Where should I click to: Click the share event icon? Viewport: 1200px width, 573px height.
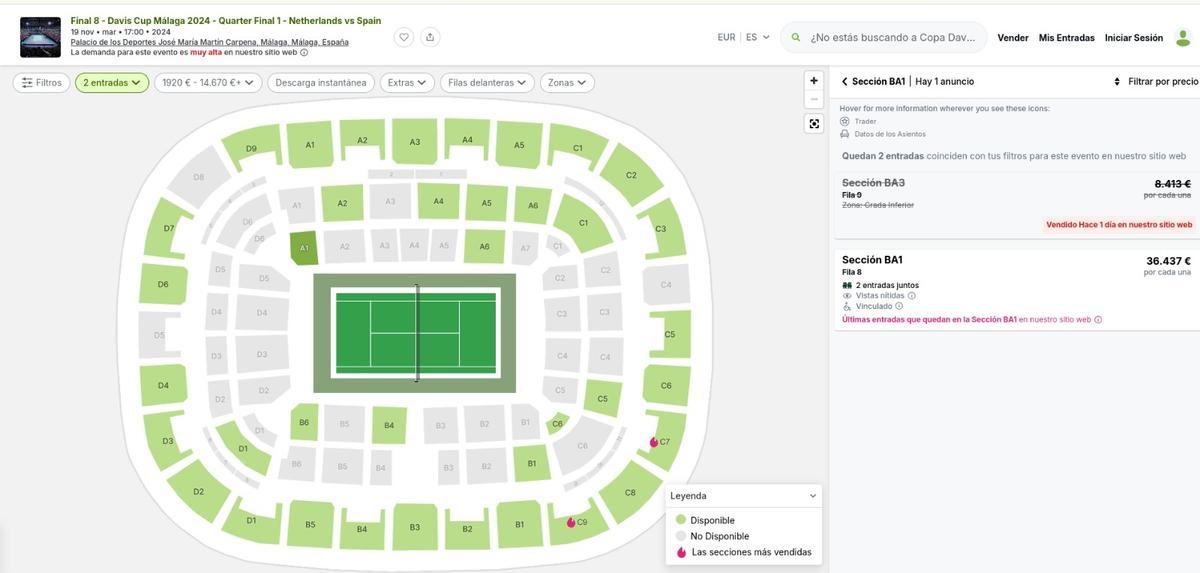pos(430,37)
